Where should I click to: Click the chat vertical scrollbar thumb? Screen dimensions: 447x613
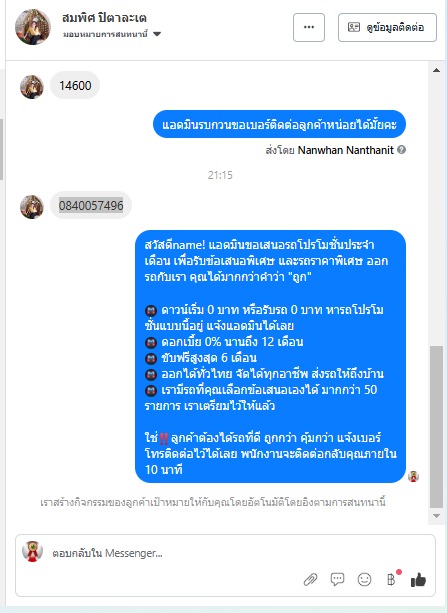(x=436, y=426)
